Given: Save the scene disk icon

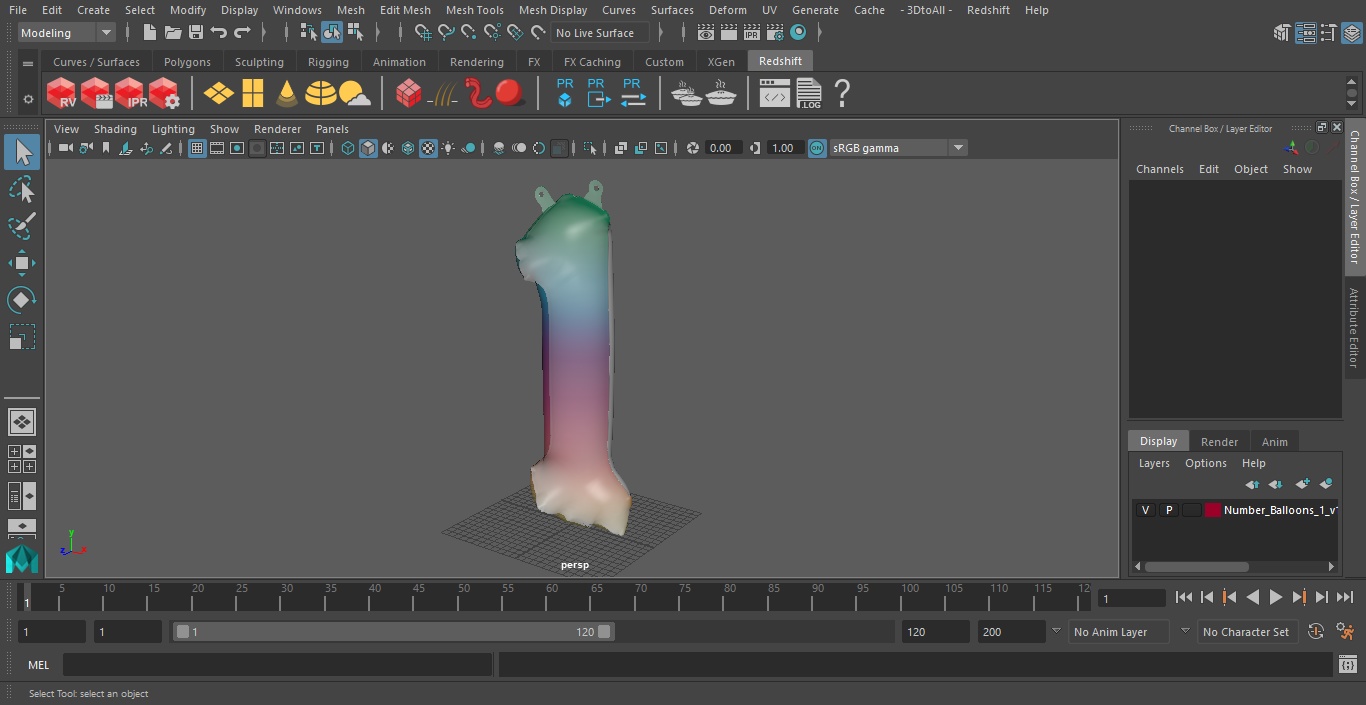Looking at the screenshot, I should (x=195, y=33).
